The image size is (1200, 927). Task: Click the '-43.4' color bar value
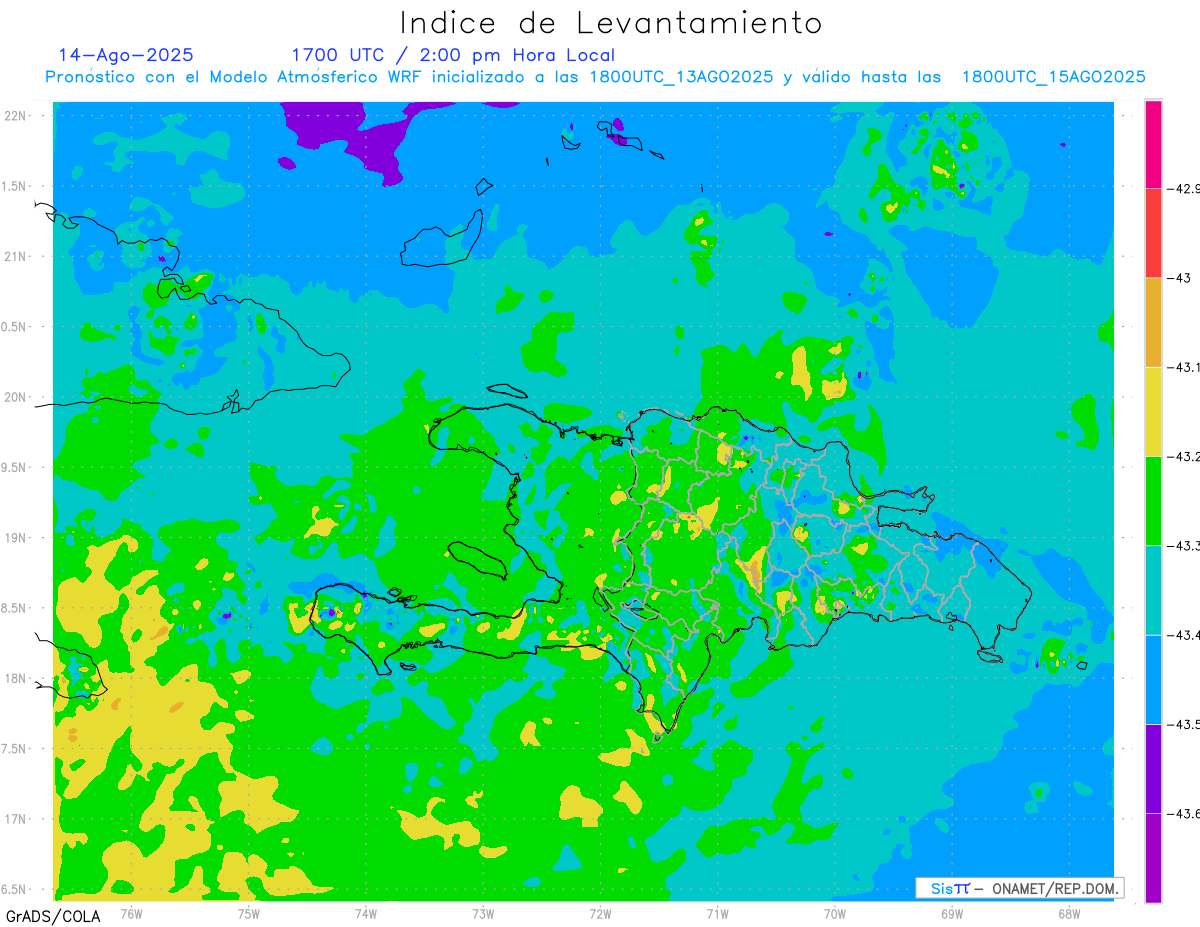pos(1185,635)
